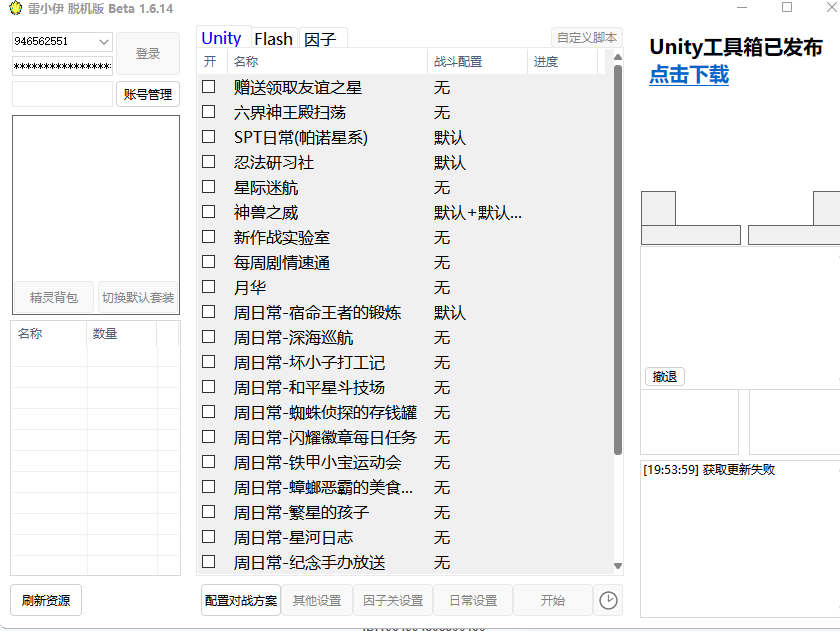Image resolution: width=840 pixels, height=631 pixels.
Task: Click the 点击下载 download link
Action: 688,73
